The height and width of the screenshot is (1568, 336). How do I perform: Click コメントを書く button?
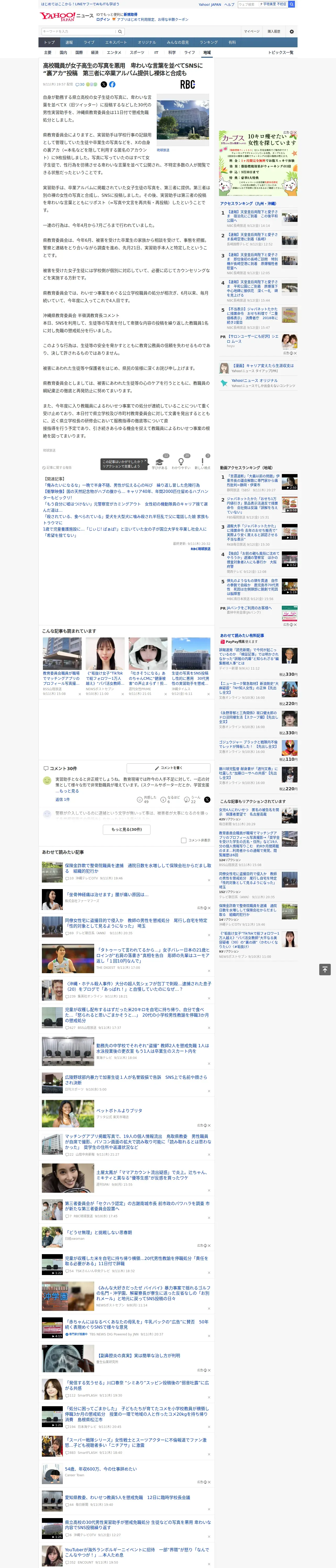(168, 768)
